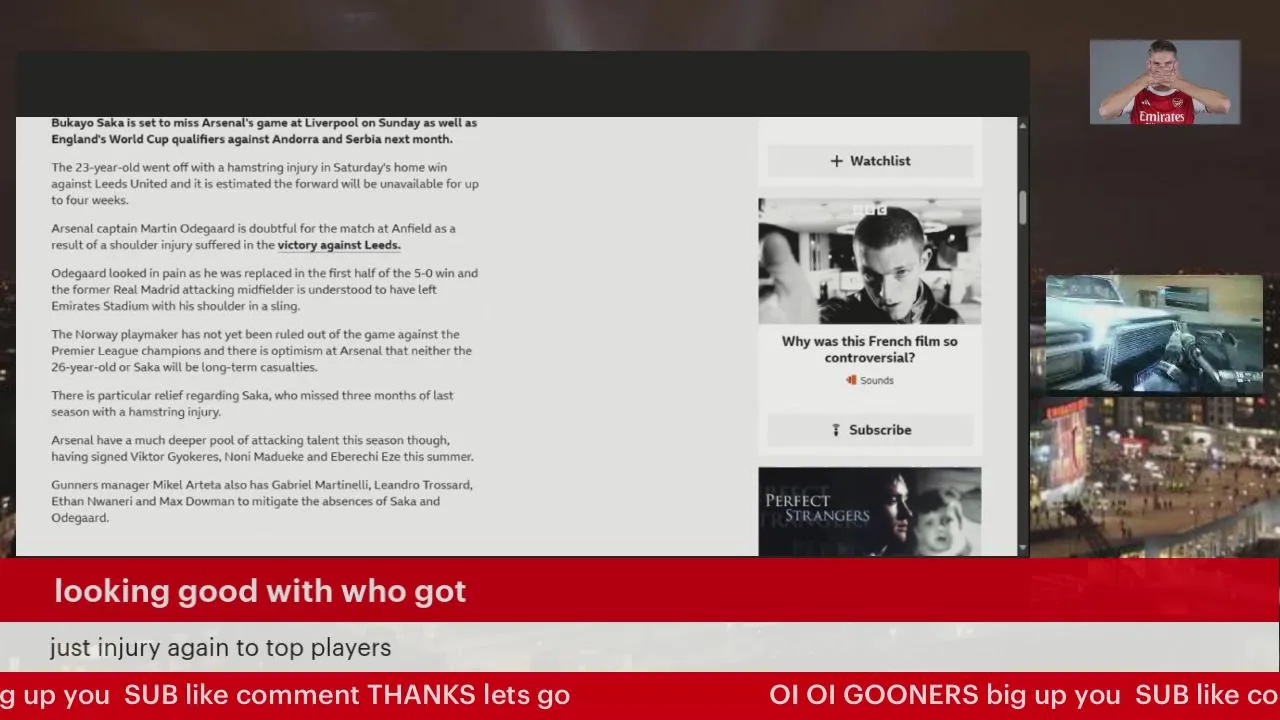The height and width of the screenshot is (720, 1280).
Task: Click the 'looking good with who got' banner text
Action: click(x=260, y=591)
